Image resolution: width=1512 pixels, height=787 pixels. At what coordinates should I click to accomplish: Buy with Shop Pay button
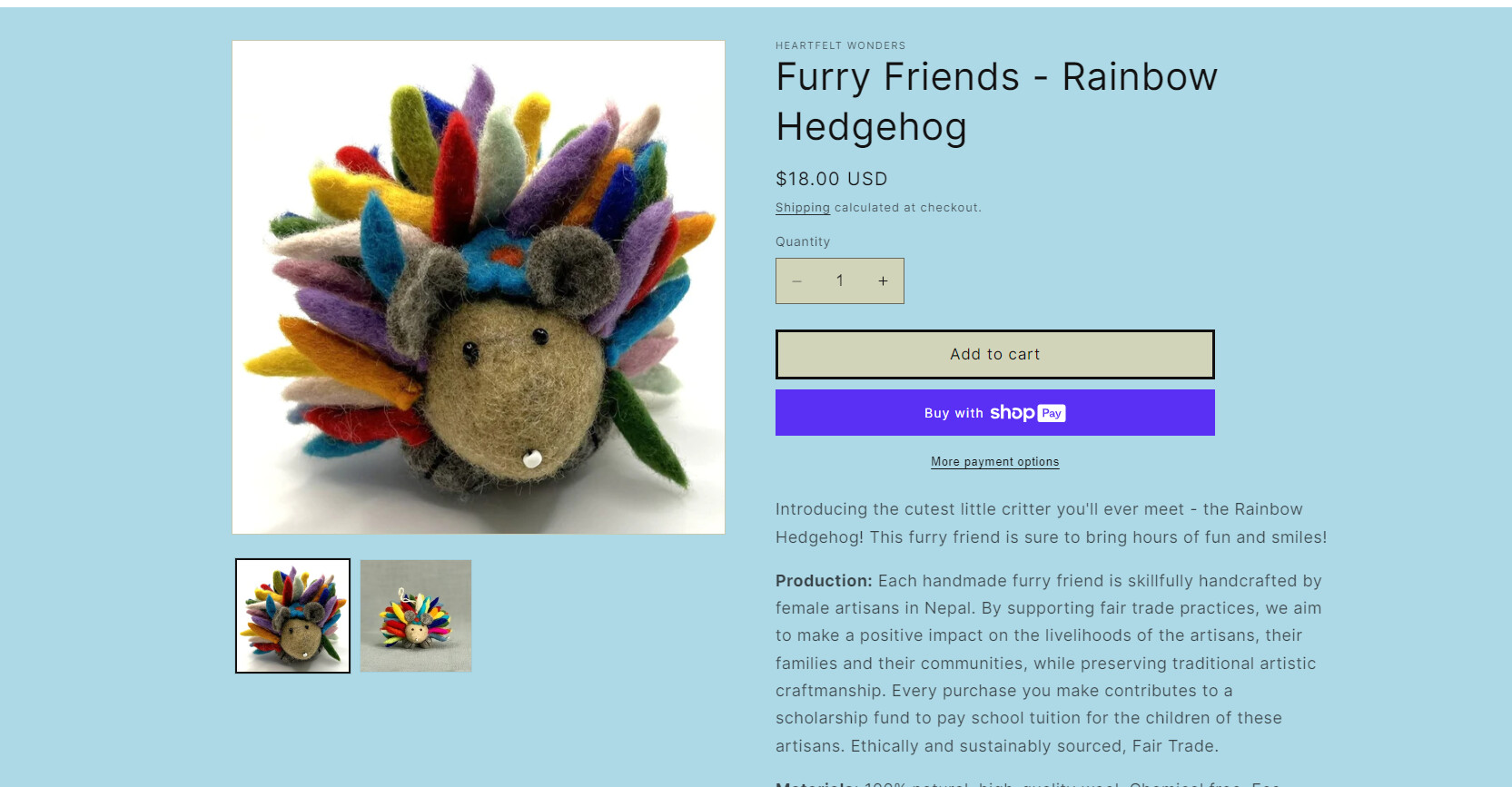click(994, 413)
